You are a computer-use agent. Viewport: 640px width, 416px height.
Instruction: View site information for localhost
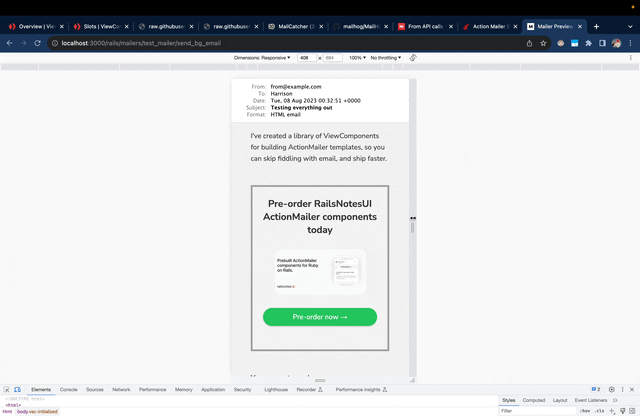point(55,43)
